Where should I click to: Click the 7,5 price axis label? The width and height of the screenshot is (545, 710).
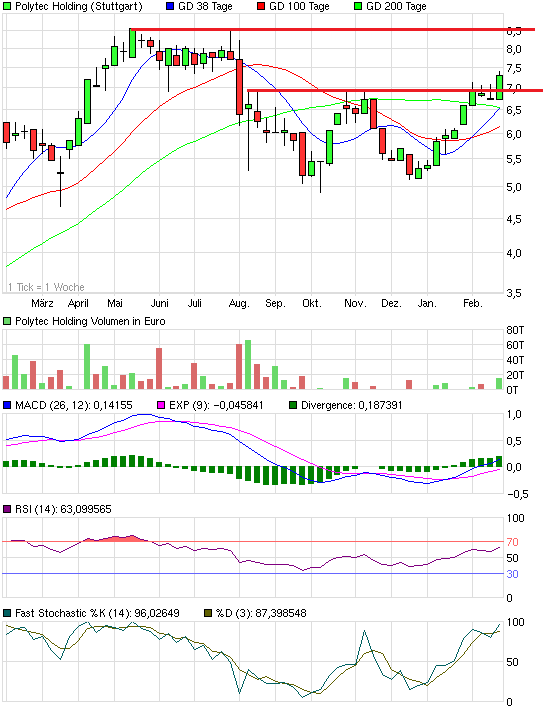click(514, 68)
